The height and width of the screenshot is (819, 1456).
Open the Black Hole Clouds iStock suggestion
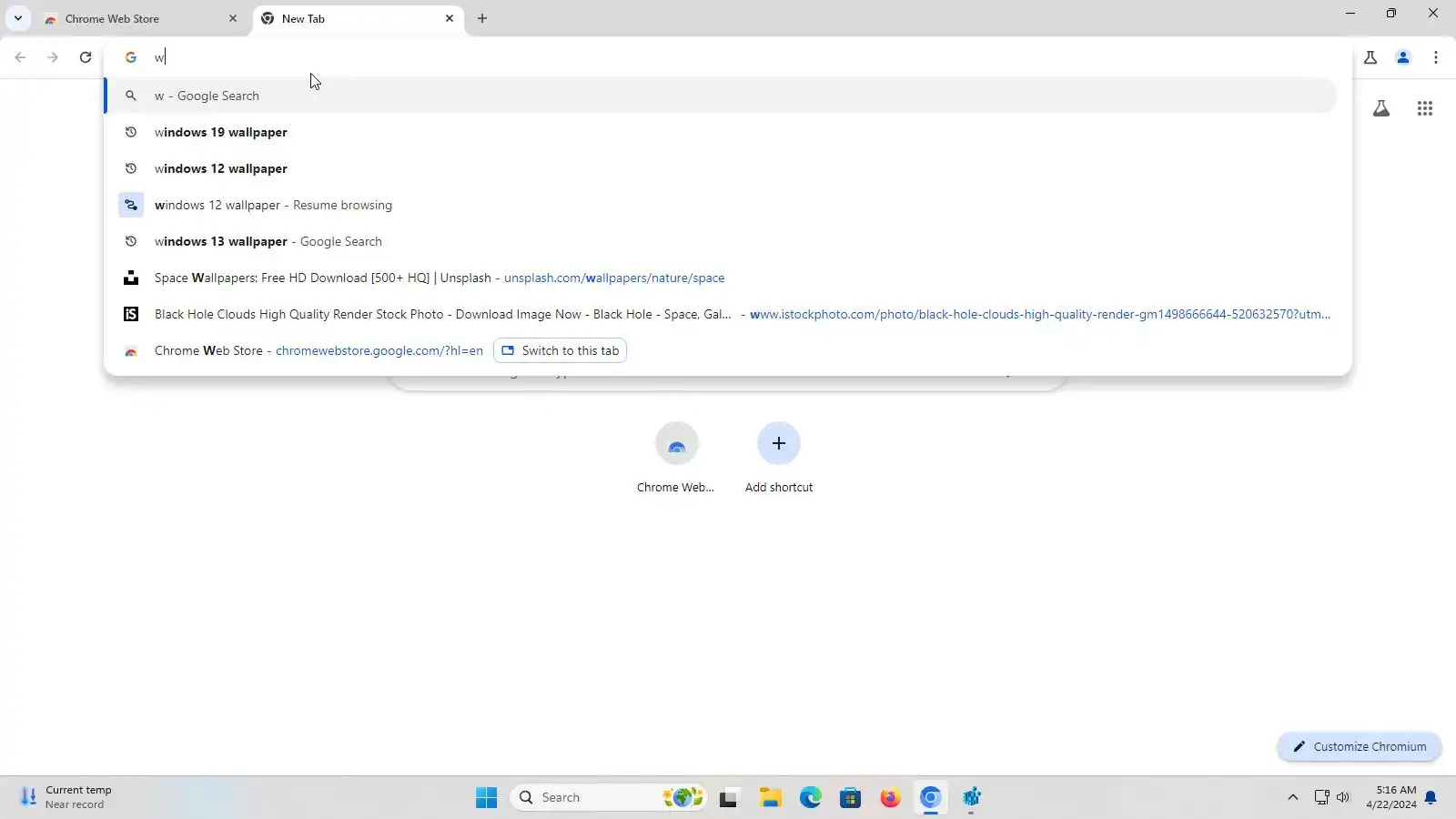coord(721,314)
